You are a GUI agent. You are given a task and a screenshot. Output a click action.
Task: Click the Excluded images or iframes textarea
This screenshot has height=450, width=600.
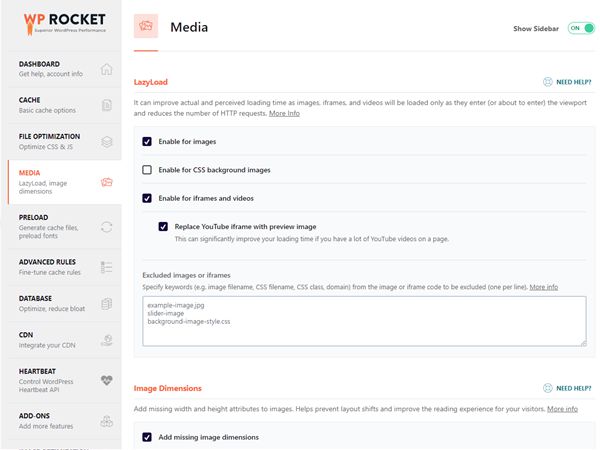[364, 321]
